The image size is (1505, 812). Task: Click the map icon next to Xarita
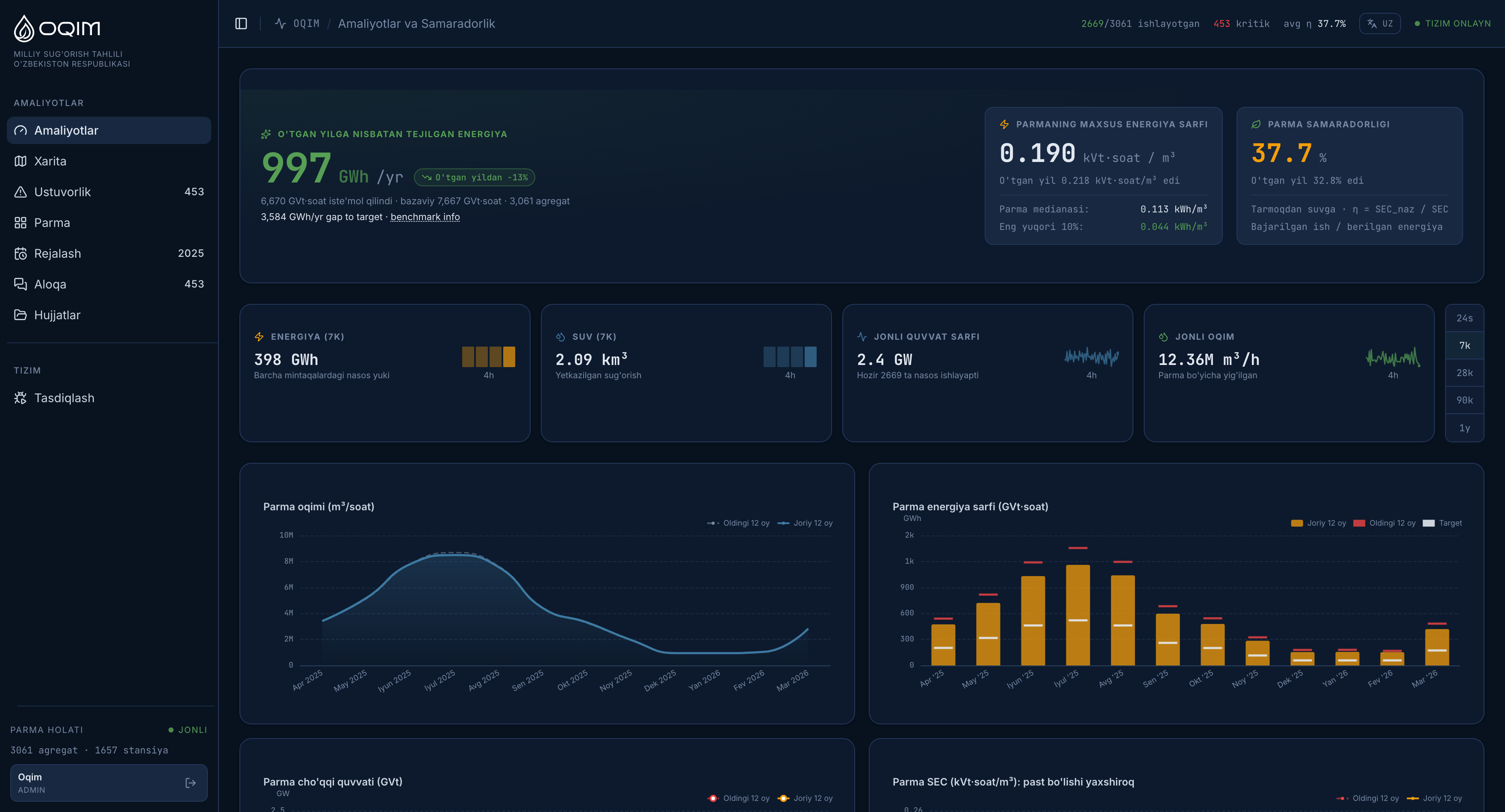(x=21, y=161)
